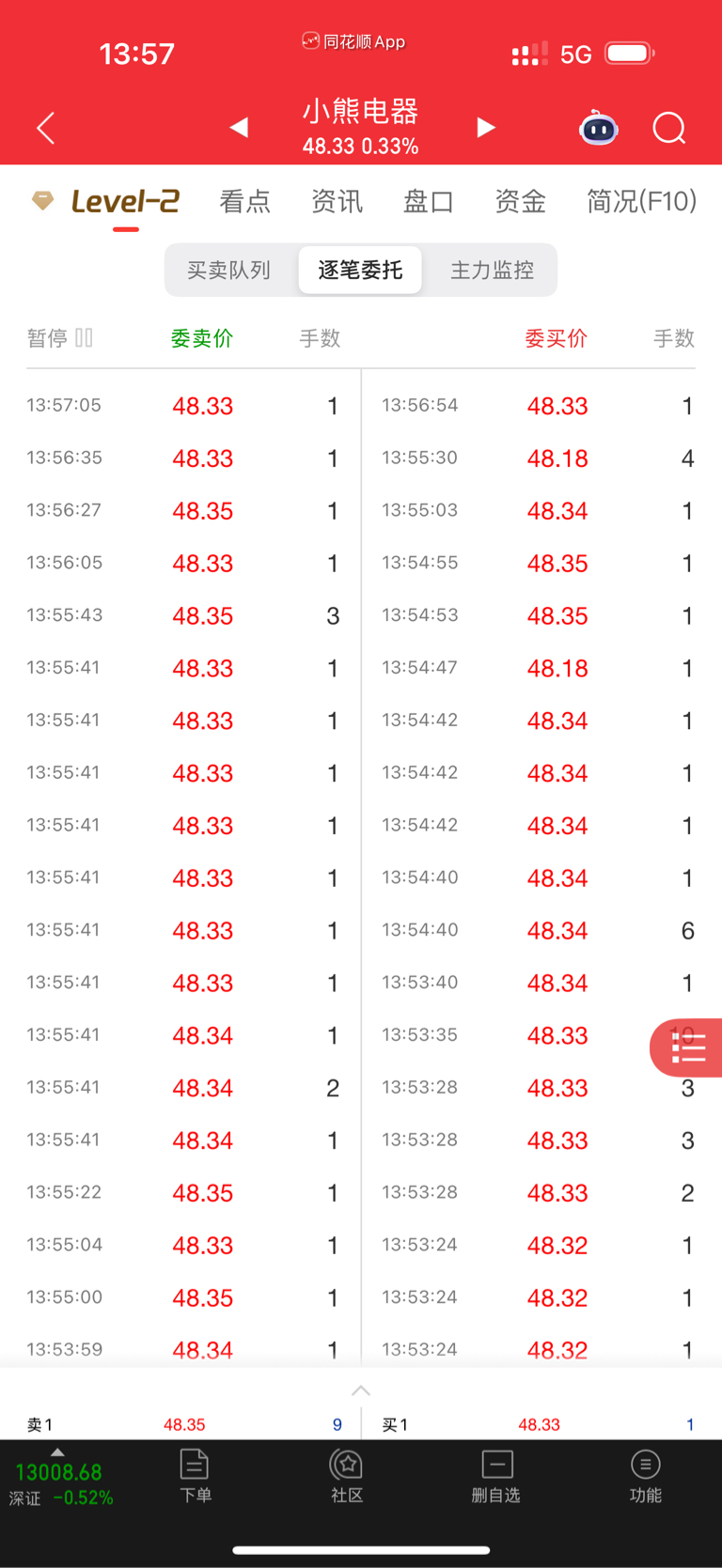Screen dimensions: 722x1568
Task: Open the search magnifier icon
Action: click(x=668, y=128)
